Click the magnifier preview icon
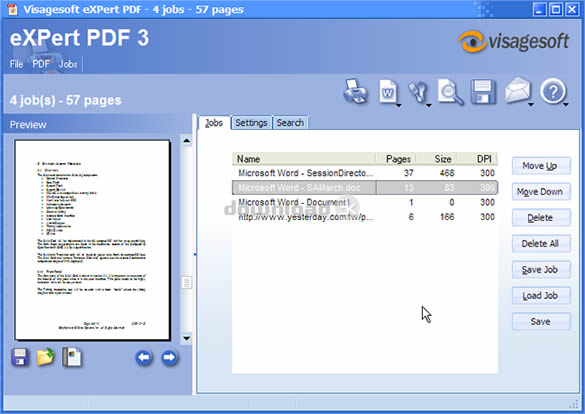Image resolution: width=585 pixels, height=414 pixels. (x=450, y=92)
